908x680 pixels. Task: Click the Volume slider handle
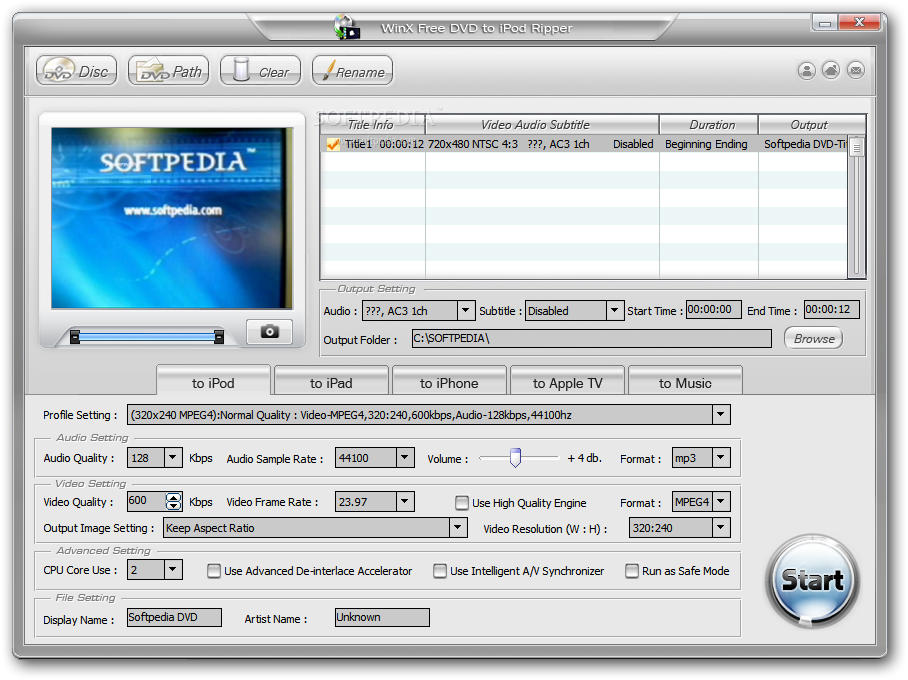pos(515,458)
